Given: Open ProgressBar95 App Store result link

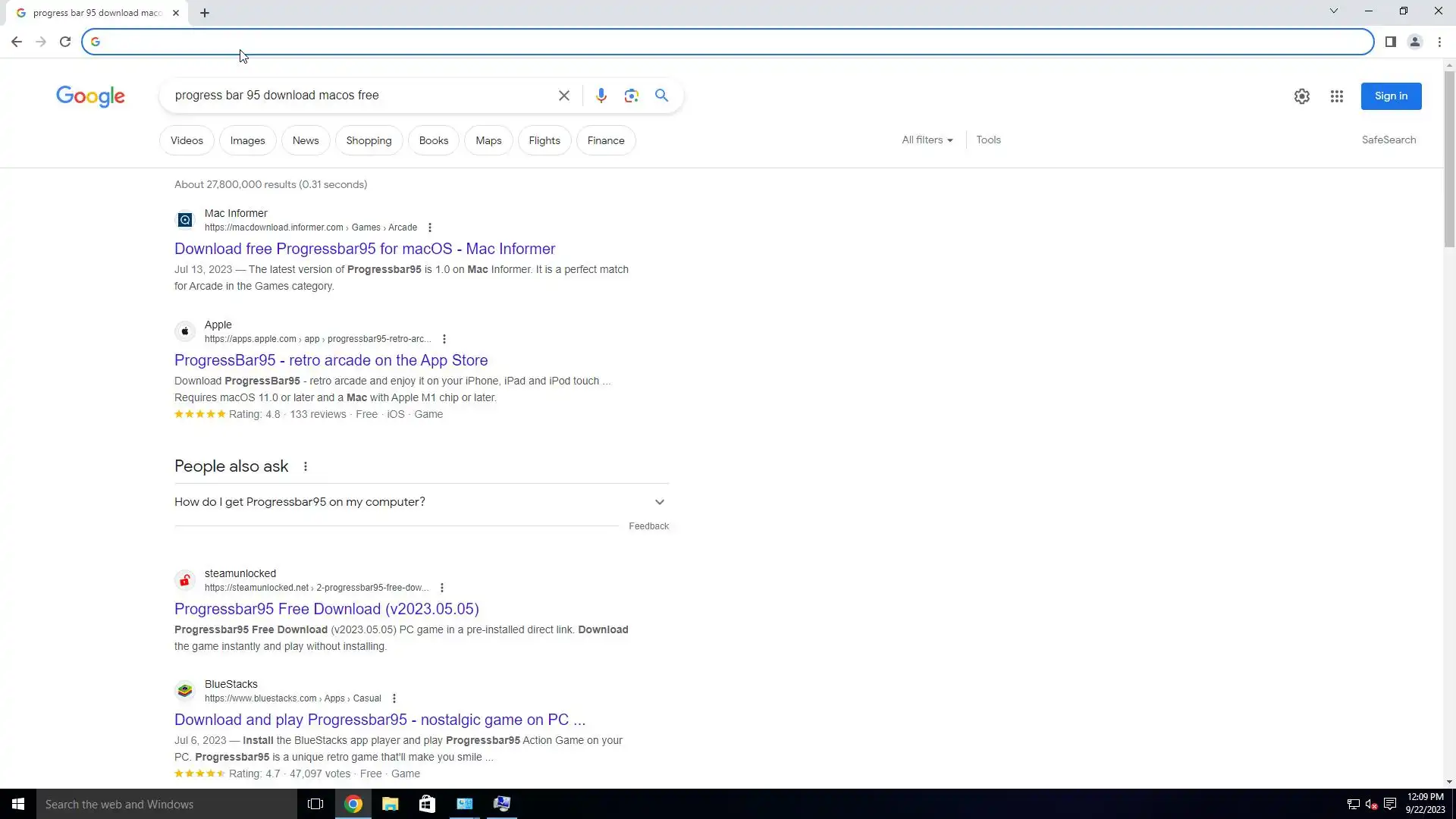Looking at the screenshot, I should click(x=331, y=360).
